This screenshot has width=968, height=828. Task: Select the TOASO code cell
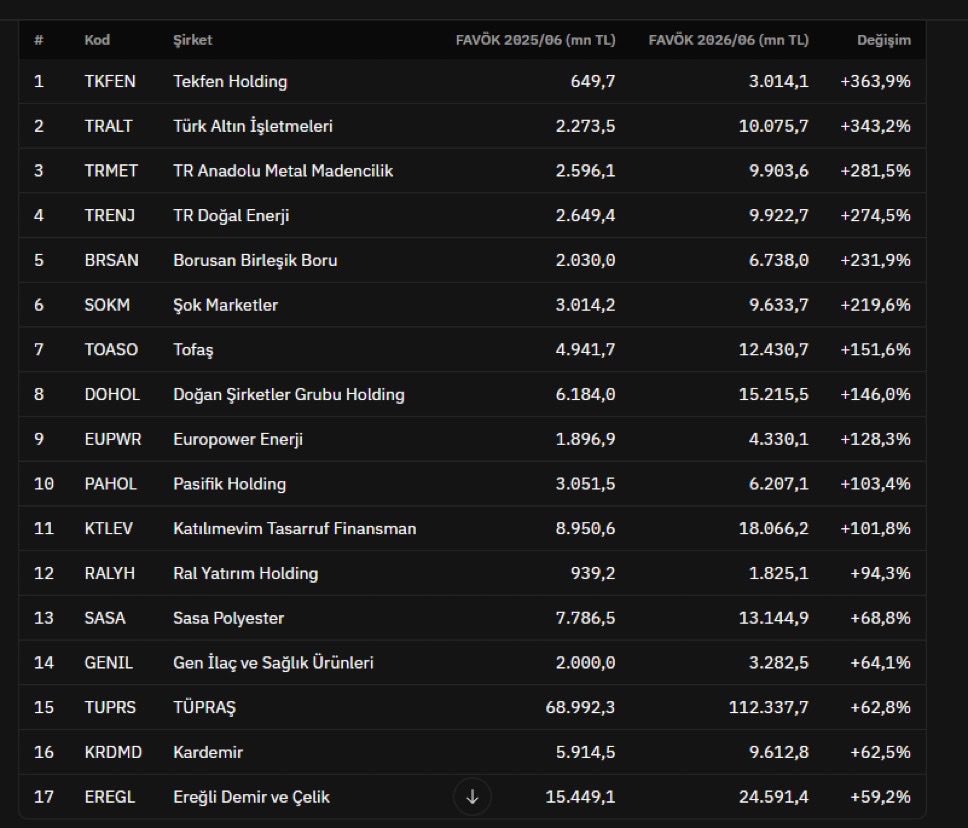tap(111, 349)
